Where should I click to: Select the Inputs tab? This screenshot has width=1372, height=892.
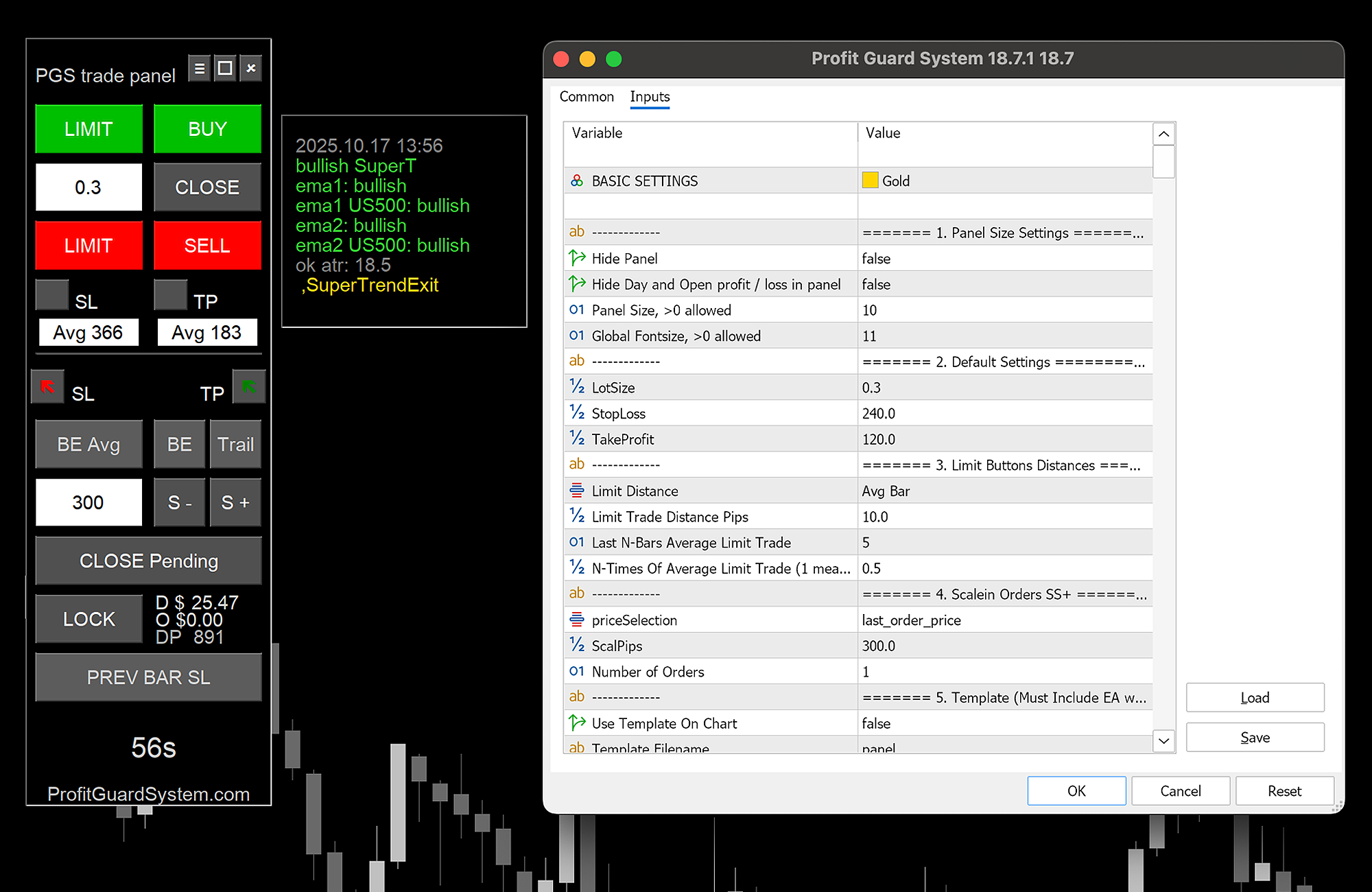click(650, 97)
